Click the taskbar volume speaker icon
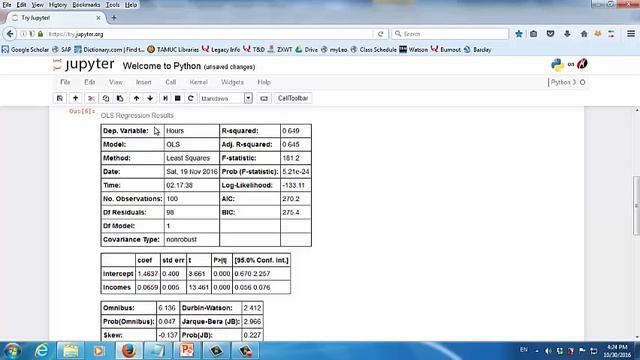Image resolution: width=640 pixels, height=360 pixels. click(548, 351)
